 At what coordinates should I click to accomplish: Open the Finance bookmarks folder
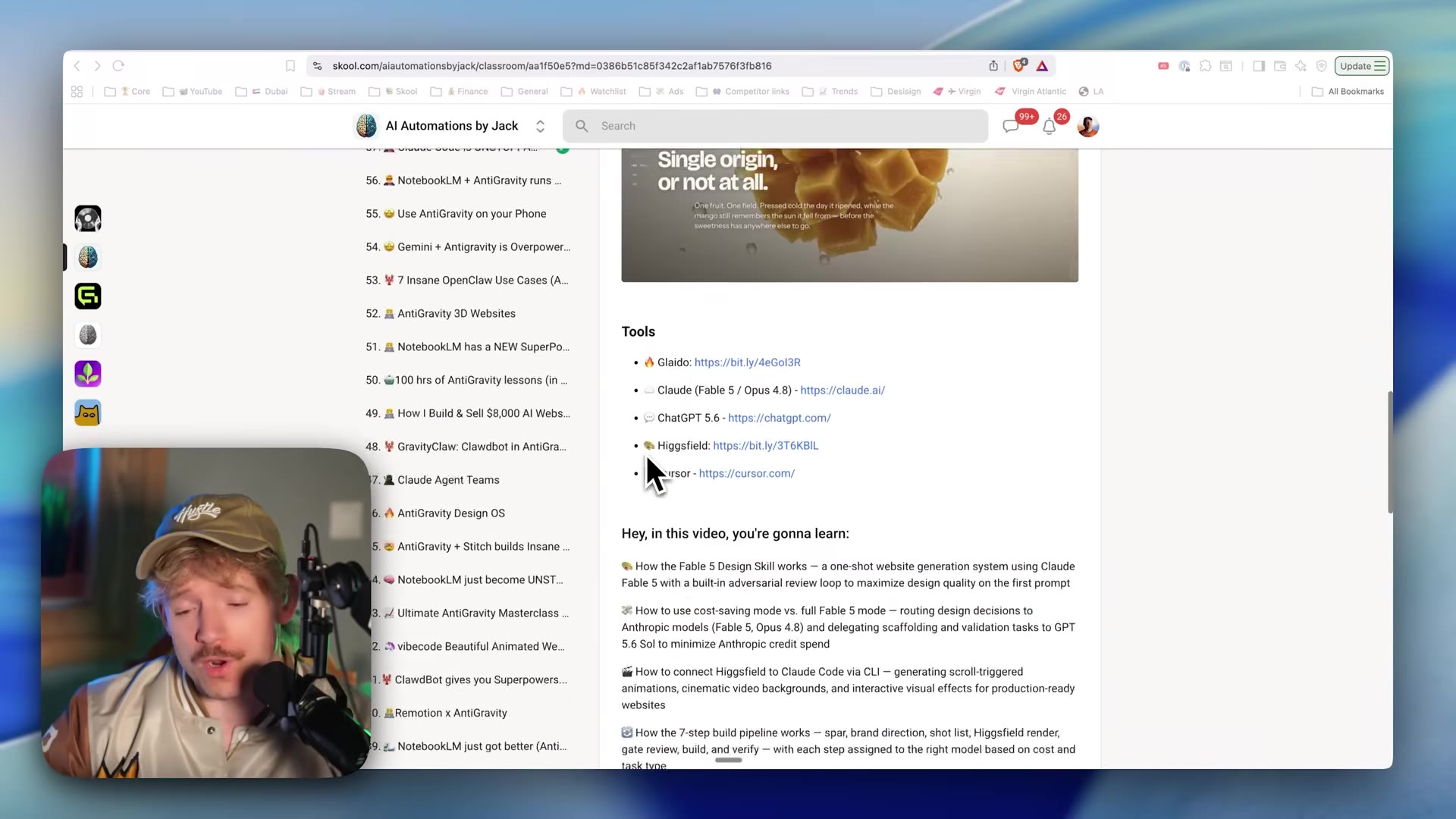459,92
